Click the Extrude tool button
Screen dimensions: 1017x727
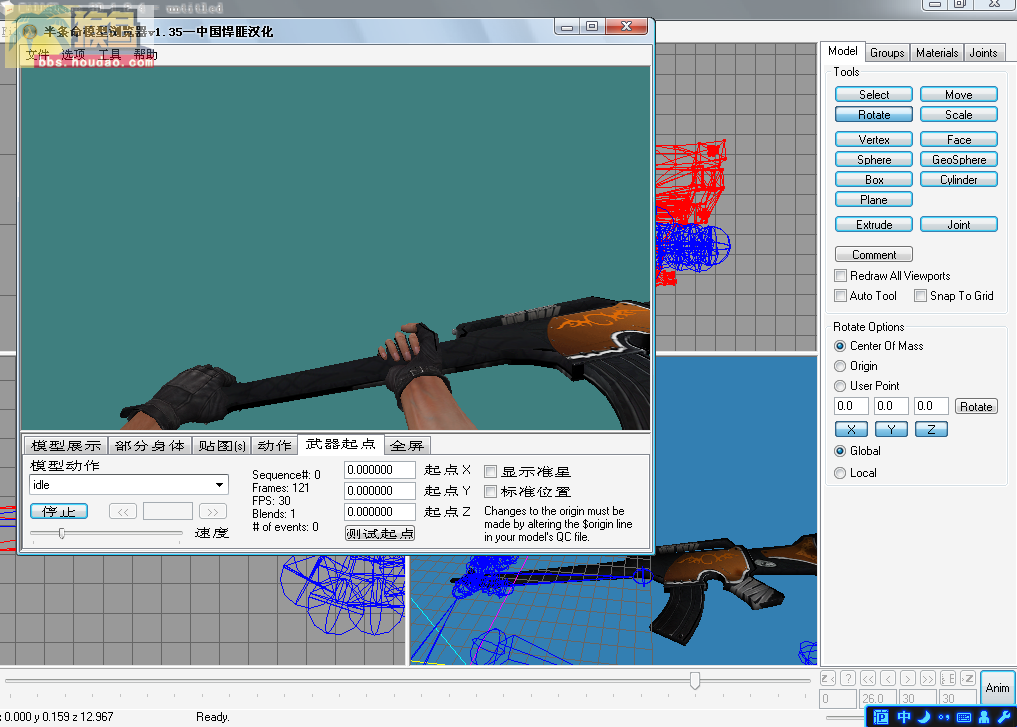(874, 224)
